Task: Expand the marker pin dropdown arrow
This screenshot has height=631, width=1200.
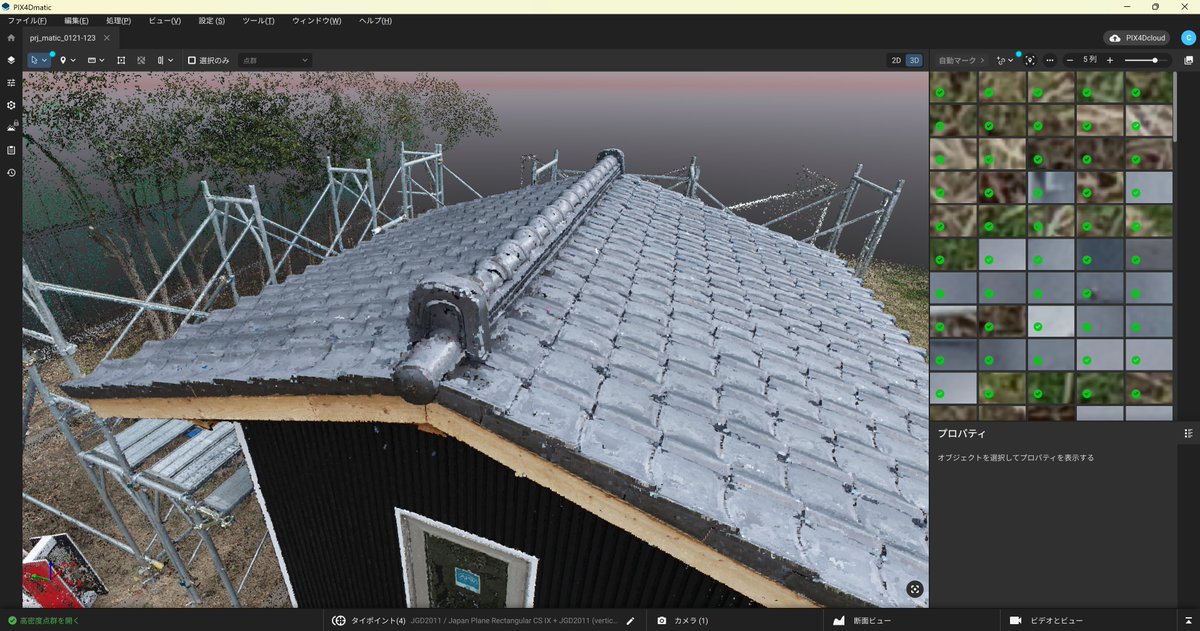Action: (x=73, y=60)
